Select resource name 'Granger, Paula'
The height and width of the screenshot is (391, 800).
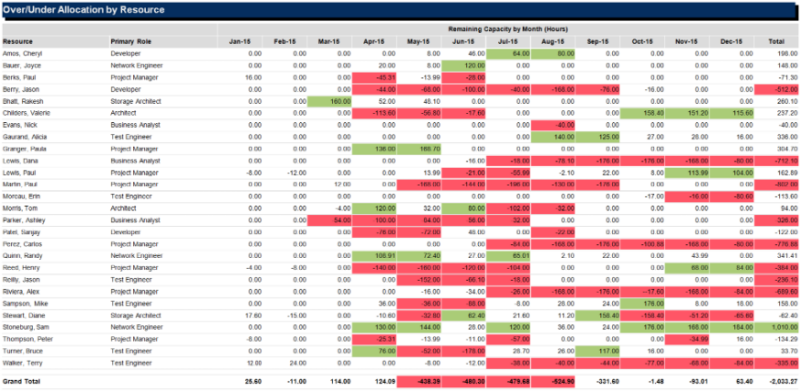(24, 149)
